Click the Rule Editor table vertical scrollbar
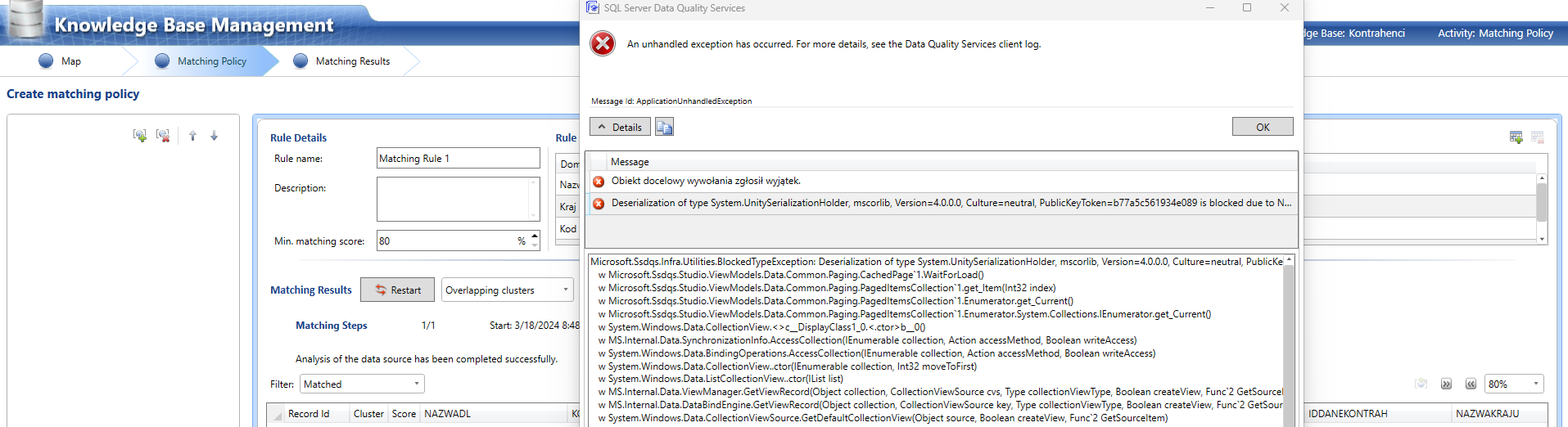1568x427 pixels. coord(1542,208)
